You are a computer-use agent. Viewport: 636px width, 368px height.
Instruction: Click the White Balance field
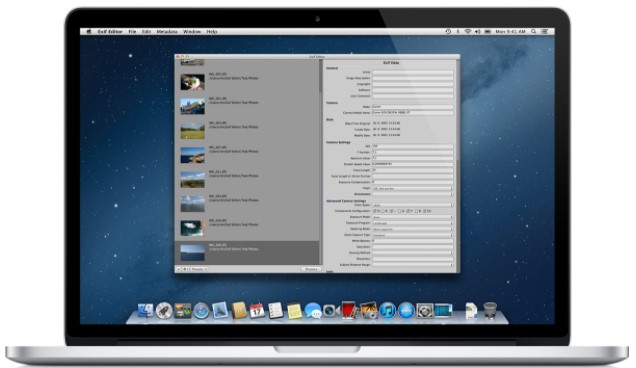point(413,241)
